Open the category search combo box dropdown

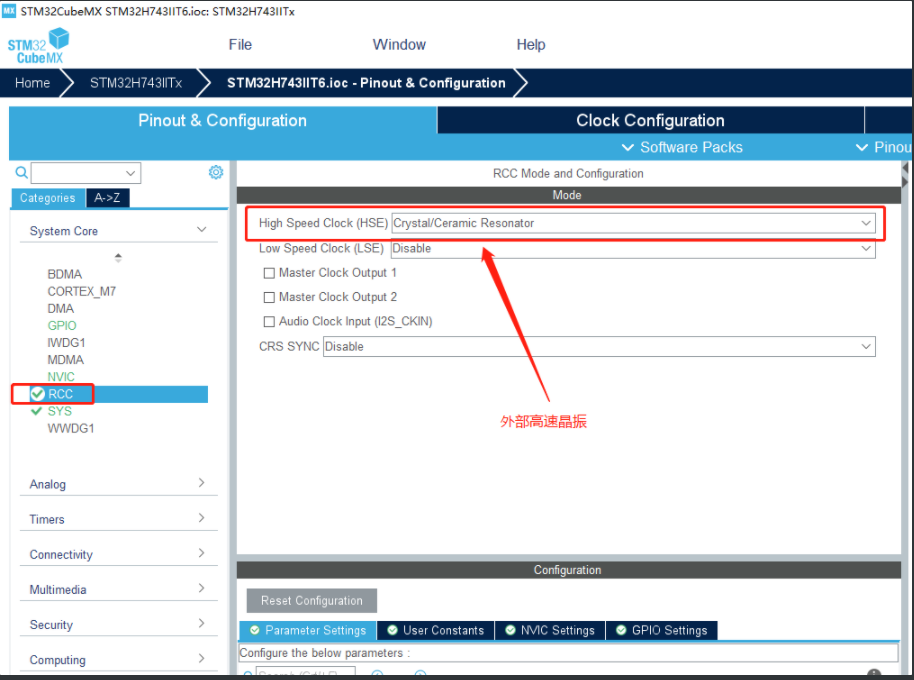(131, 173)
